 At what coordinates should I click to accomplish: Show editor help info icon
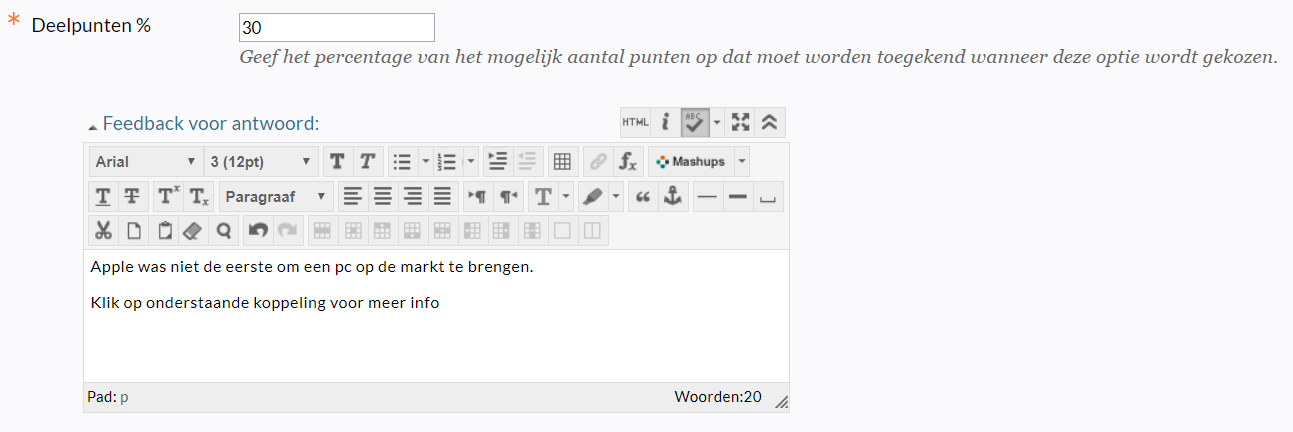click(x=665, y=122)
